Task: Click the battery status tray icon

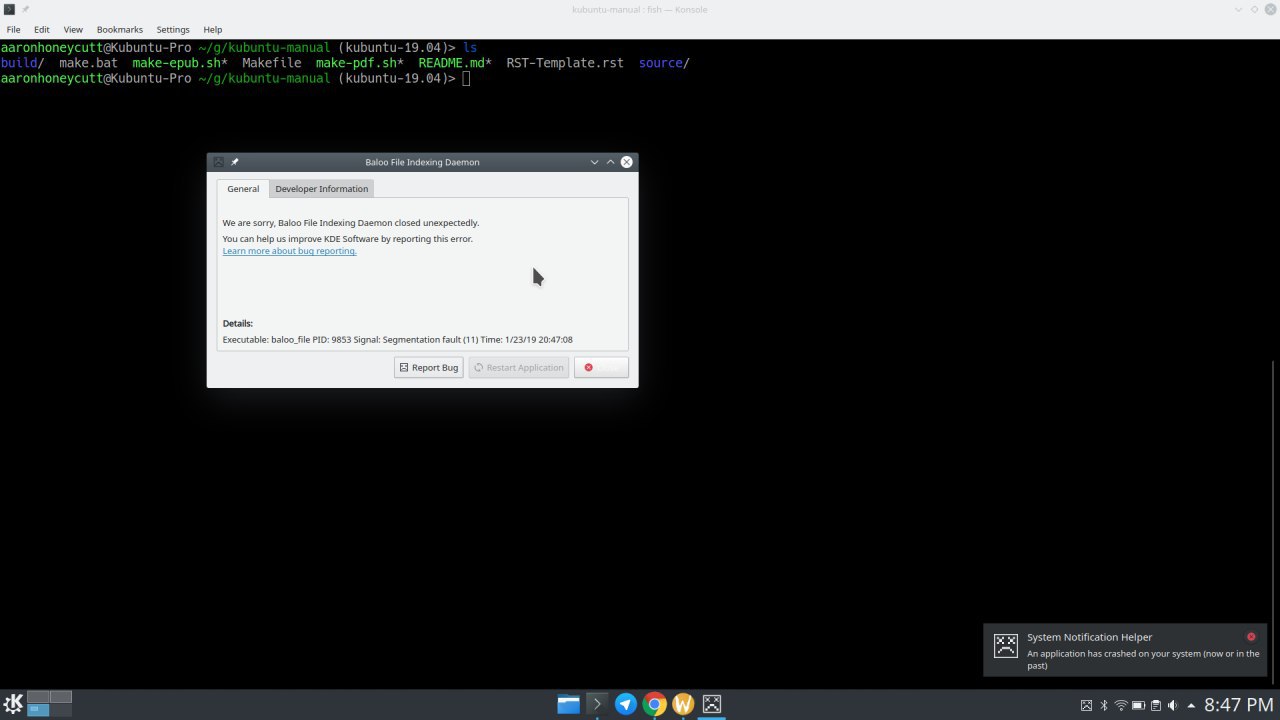Action: pos(1138,705)
